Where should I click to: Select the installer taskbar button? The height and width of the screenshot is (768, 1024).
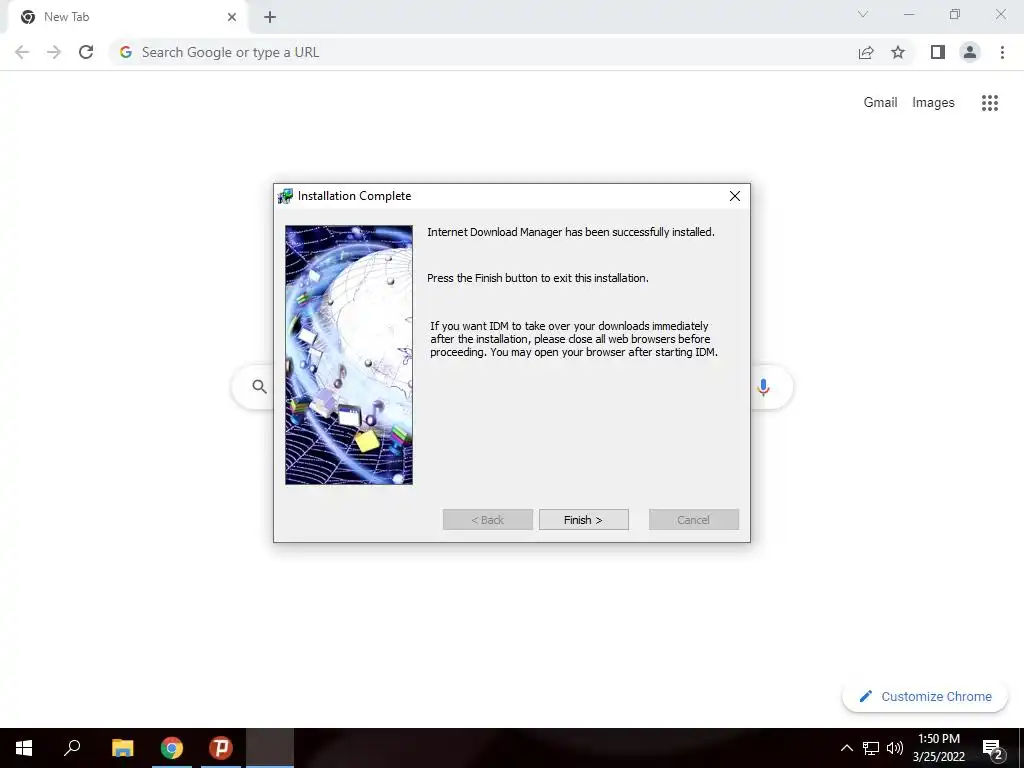[x=270, y=748]
